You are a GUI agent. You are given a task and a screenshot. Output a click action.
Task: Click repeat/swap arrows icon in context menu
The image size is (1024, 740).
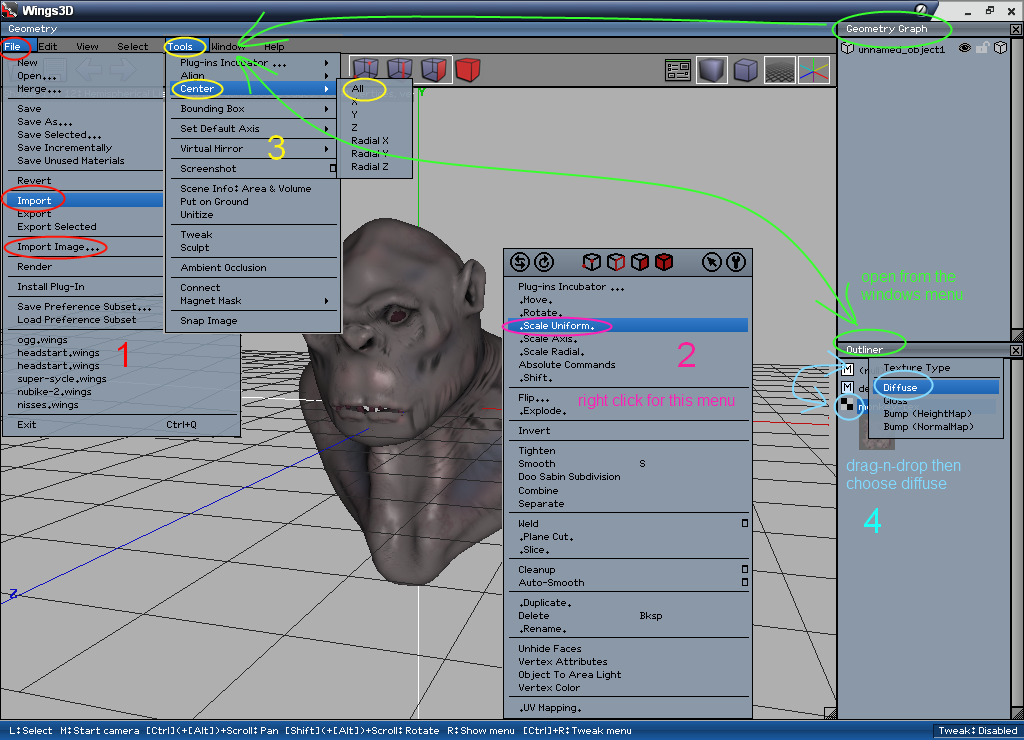[520, 263]
